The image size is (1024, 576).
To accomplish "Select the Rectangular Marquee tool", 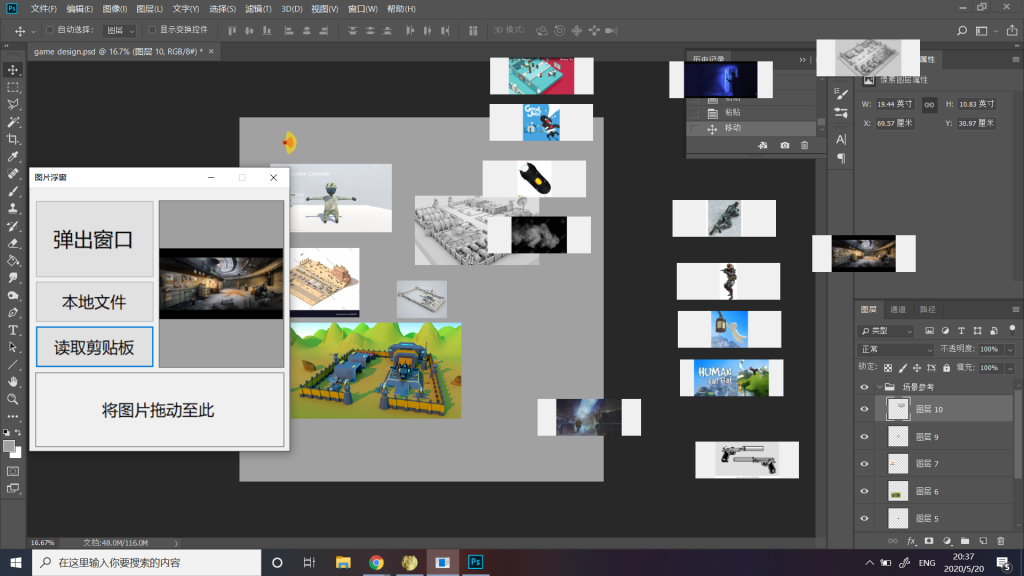I will (12, 88).
